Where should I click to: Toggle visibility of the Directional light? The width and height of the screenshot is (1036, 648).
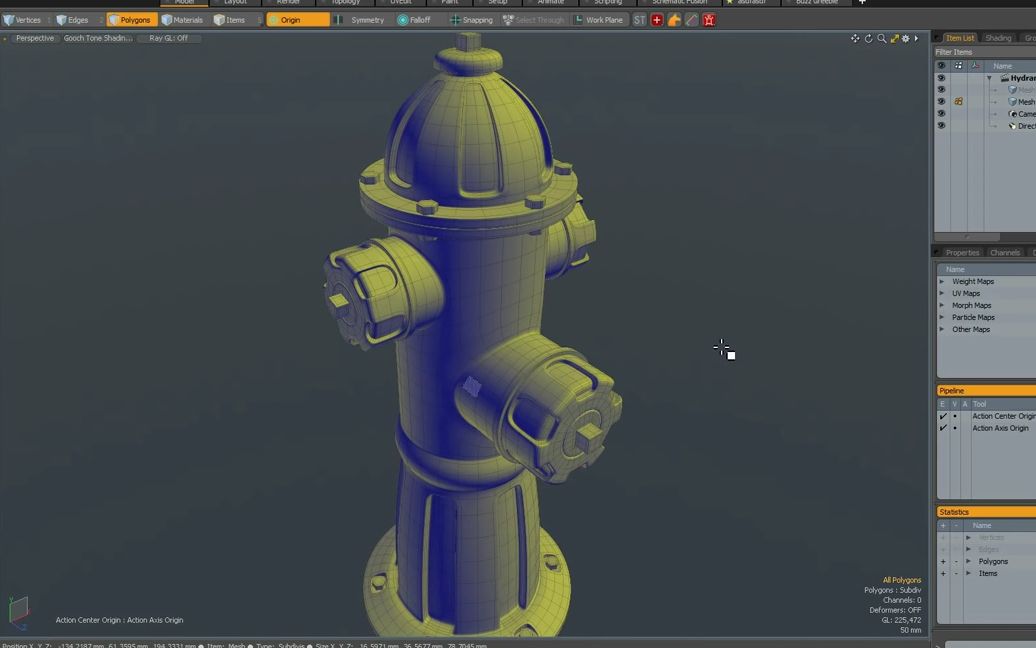tap(941, 125)
